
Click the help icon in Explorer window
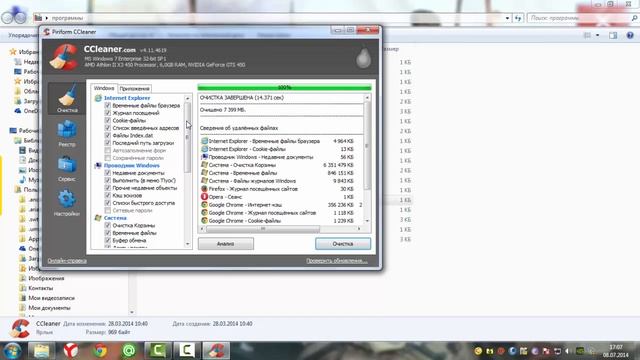(630, 36)
